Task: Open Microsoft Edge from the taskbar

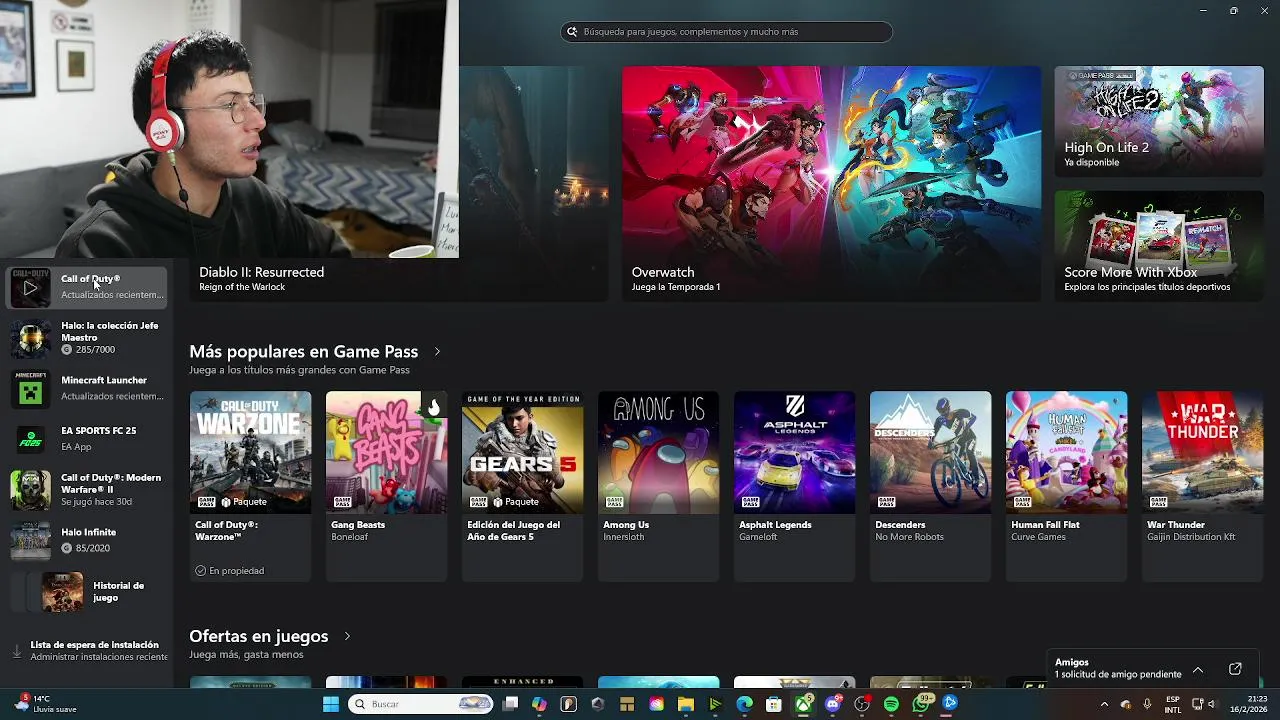Action: click(745, 704)
